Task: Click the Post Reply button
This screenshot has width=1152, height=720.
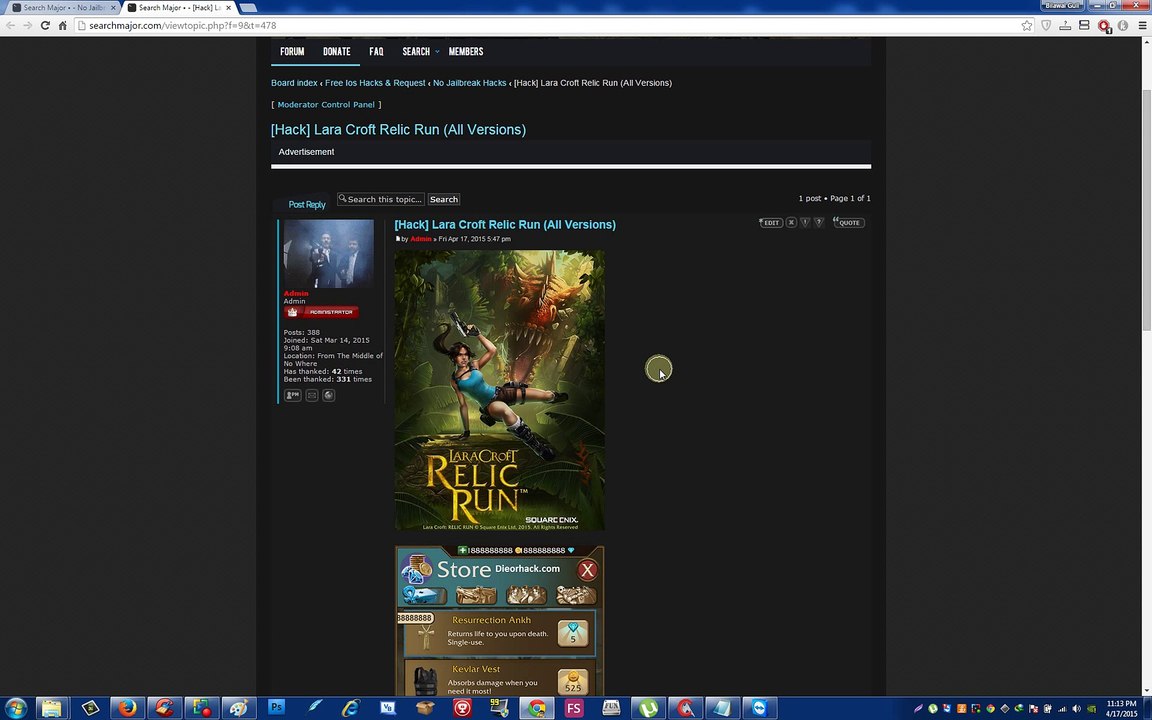Action: [306, 204]
